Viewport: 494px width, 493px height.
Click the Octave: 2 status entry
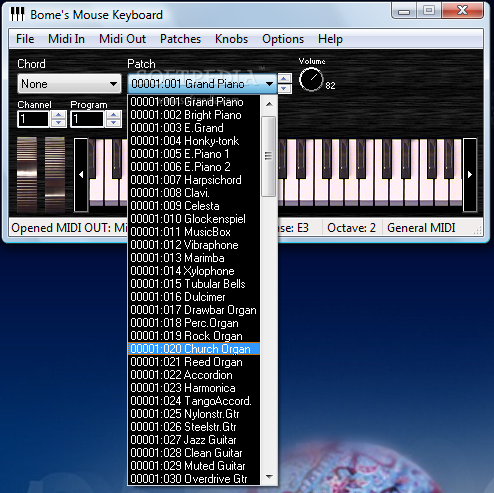pyautogui.click(x=351, y=228)
